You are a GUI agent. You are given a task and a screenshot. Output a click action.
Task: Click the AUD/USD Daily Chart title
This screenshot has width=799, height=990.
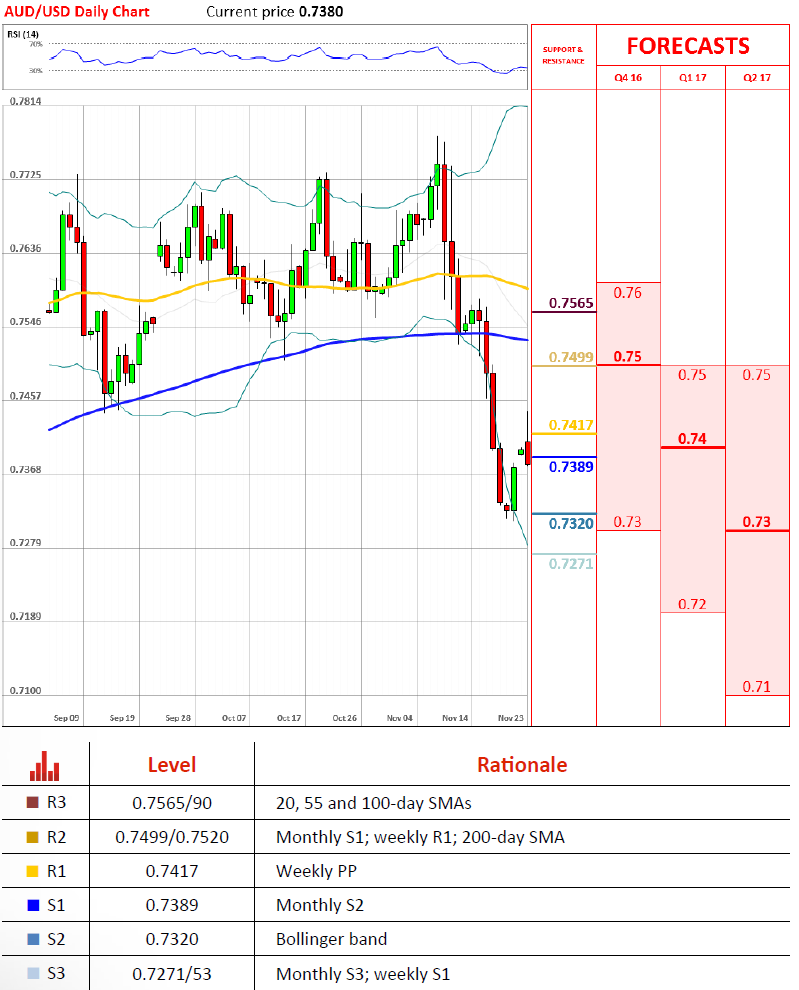pos(77,11)
